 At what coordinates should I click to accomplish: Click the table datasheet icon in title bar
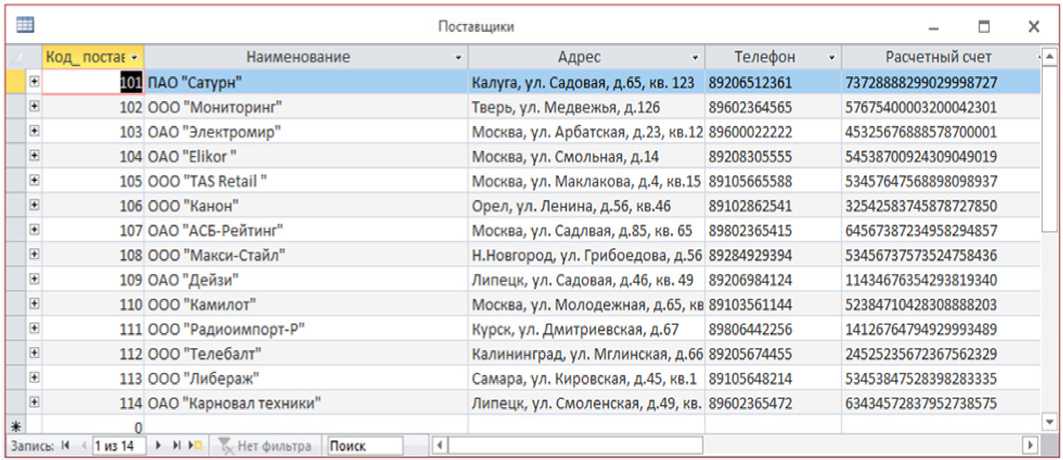pos(25,25)
